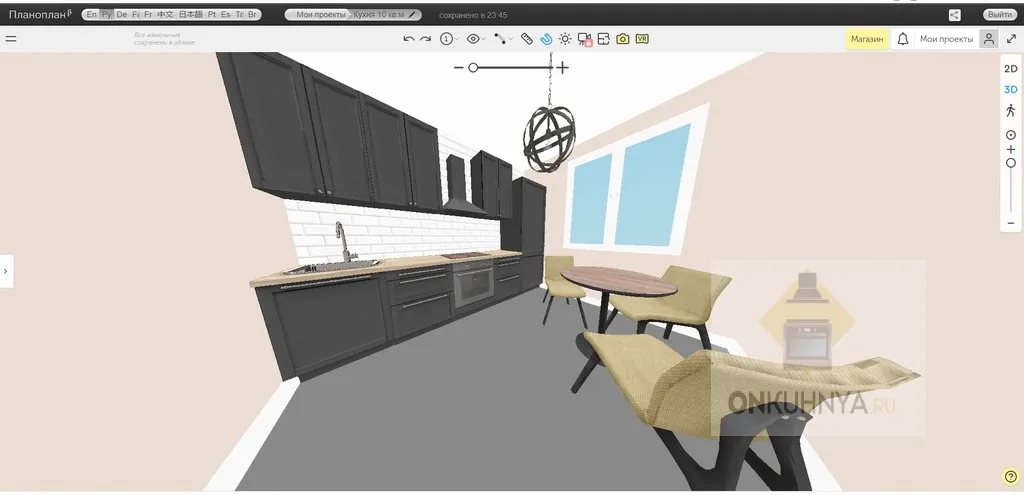Image resolution: width=1024 pixels, height=495 pixels.
Task: Edit project name with pencil icon
Action: (412, 14)
